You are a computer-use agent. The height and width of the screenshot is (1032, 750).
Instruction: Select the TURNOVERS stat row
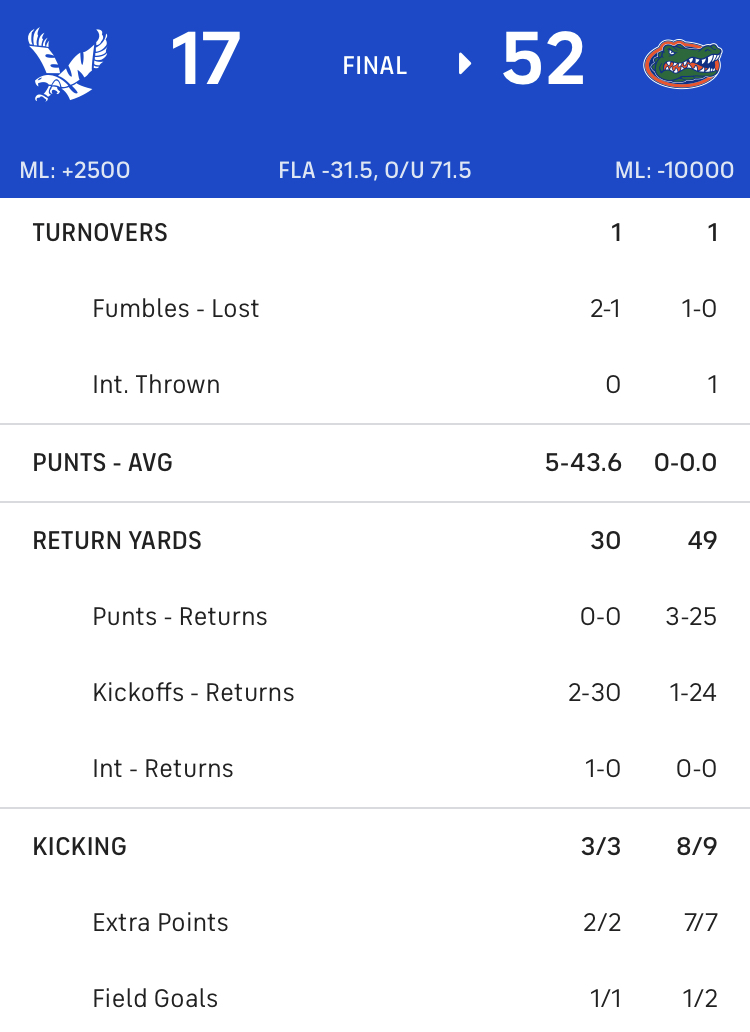point(375,233)
